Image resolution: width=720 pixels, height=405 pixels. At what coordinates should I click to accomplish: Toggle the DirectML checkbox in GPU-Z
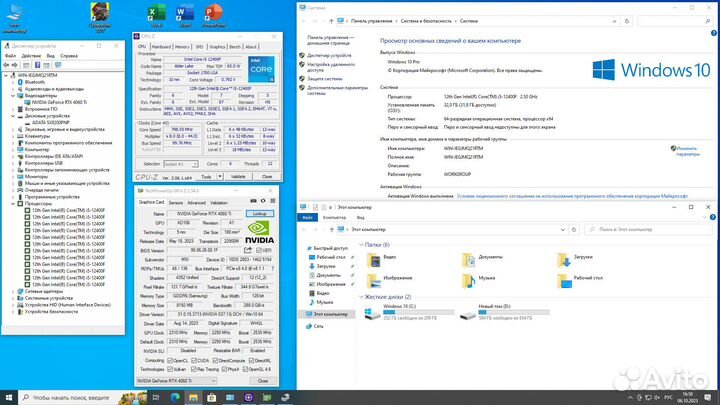(252, 360)
